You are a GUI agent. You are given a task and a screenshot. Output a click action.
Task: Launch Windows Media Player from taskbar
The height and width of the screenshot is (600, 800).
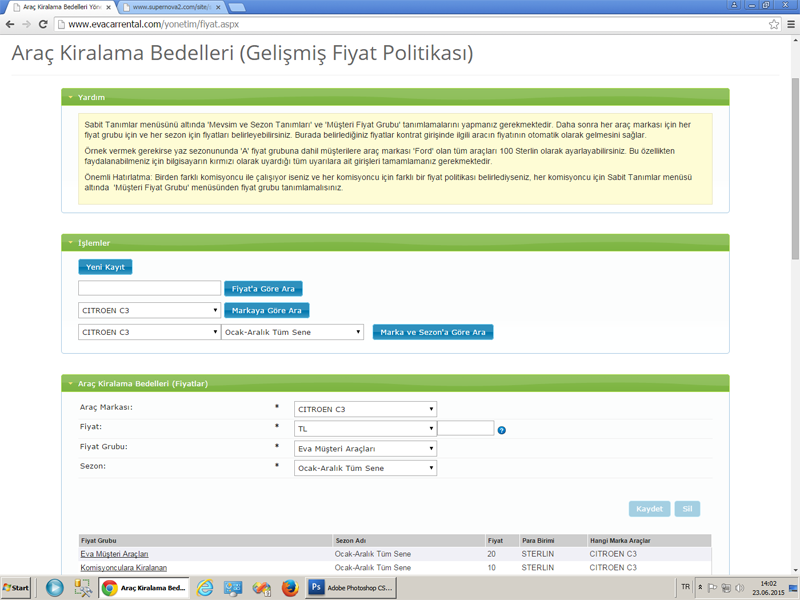[x=55, y=588]
